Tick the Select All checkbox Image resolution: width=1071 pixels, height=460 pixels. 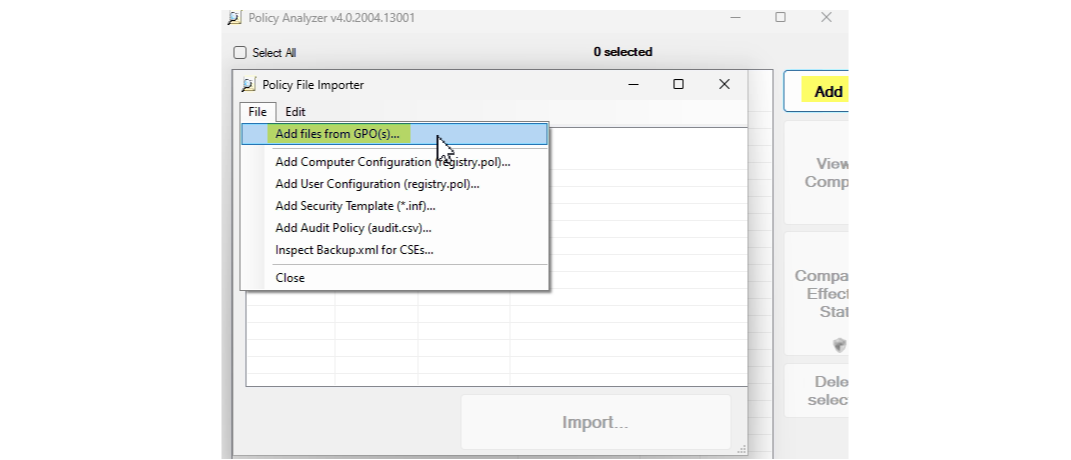[x=240, y=53]
